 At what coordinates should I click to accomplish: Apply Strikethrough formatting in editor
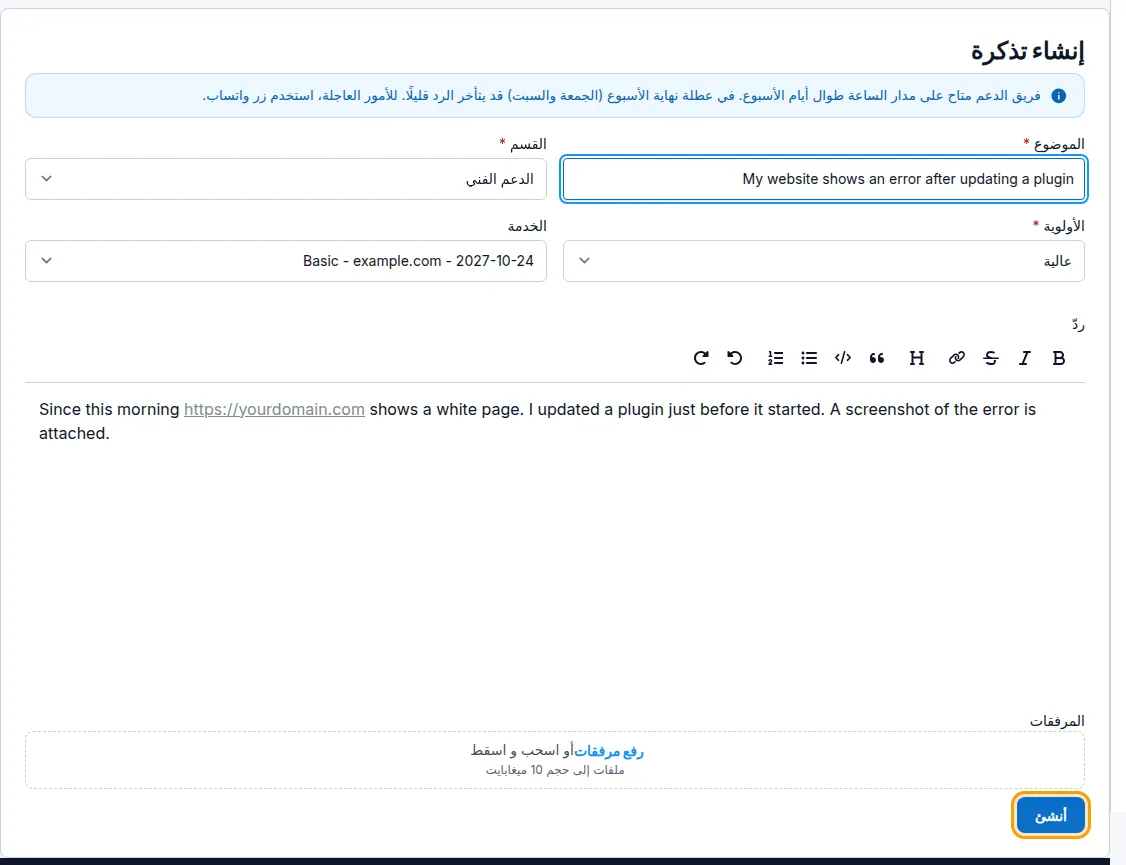[991, 358]
